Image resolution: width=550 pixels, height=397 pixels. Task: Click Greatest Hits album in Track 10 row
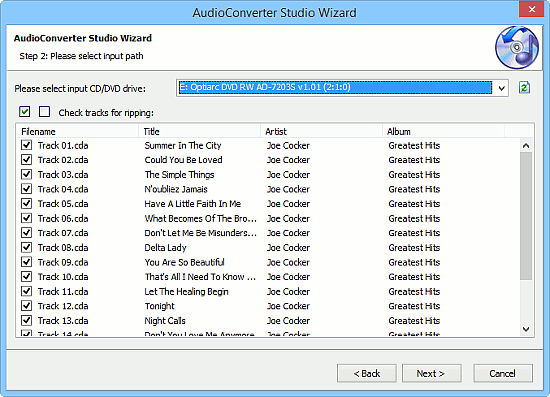click(x=414, y=277)
